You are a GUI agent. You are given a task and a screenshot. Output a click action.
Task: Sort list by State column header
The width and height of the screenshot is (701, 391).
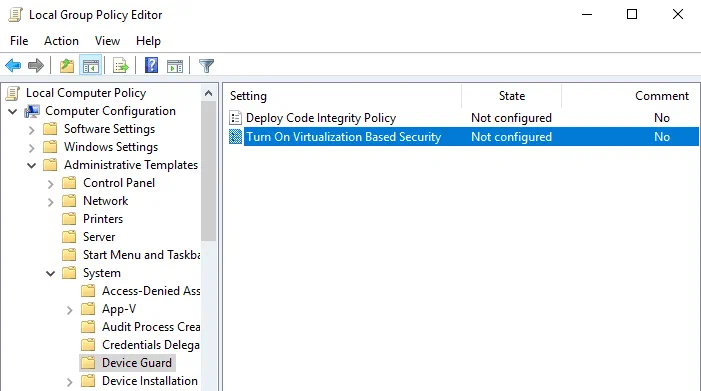(x=511, y=96)
